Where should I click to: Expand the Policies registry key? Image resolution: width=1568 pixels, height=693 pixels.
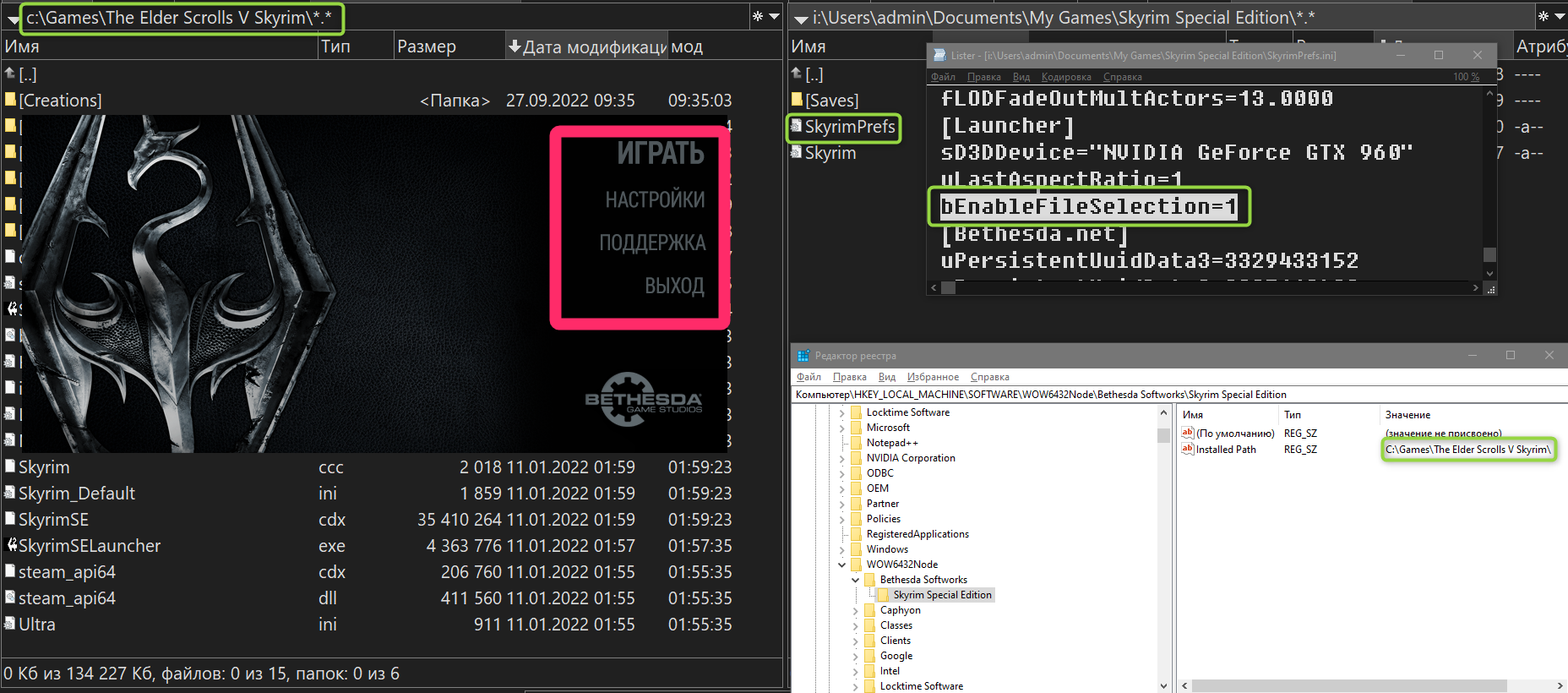[842, 519]
